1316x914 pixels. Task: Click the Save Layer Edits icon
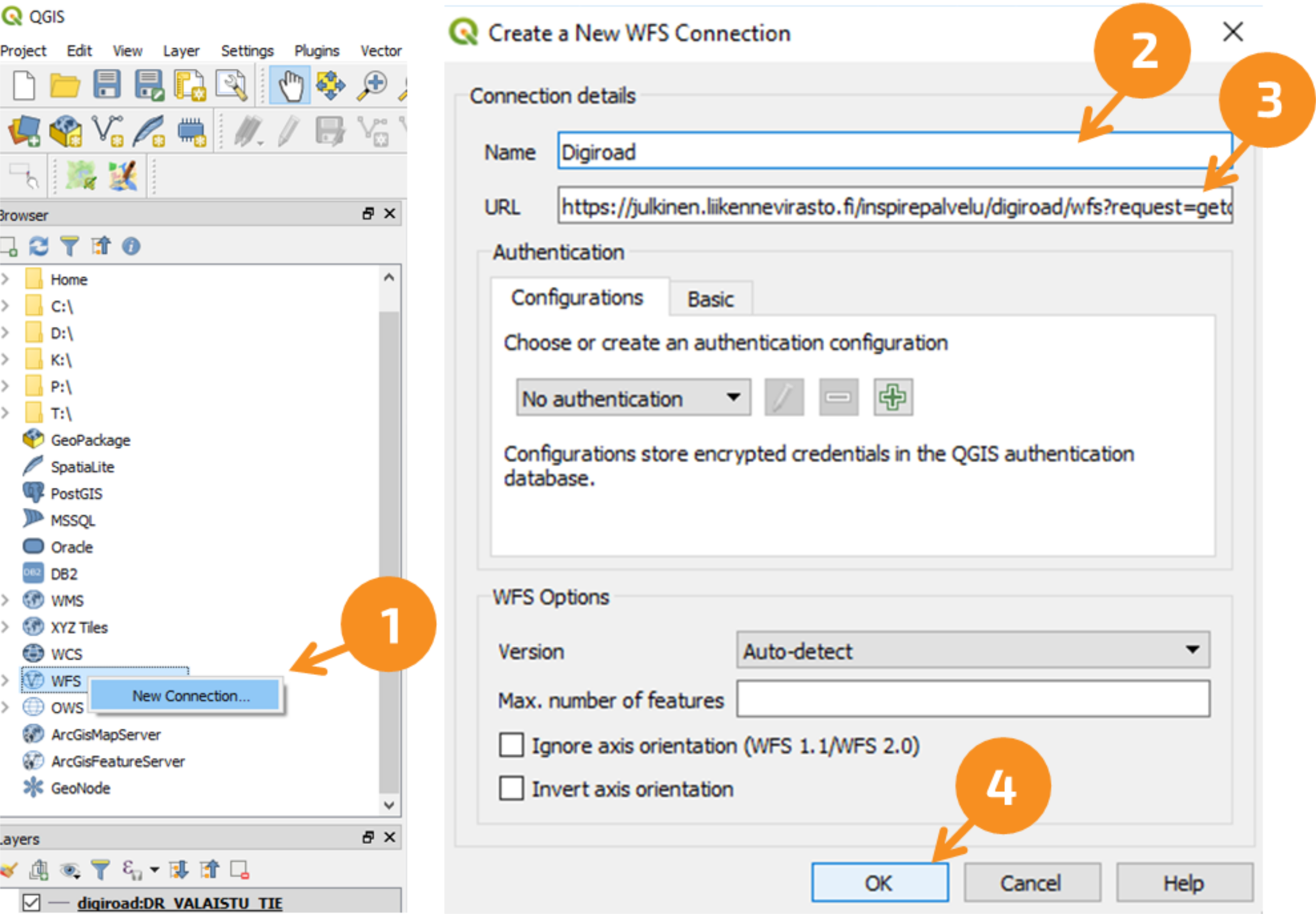pyautogui.click(x=330, y=131)
